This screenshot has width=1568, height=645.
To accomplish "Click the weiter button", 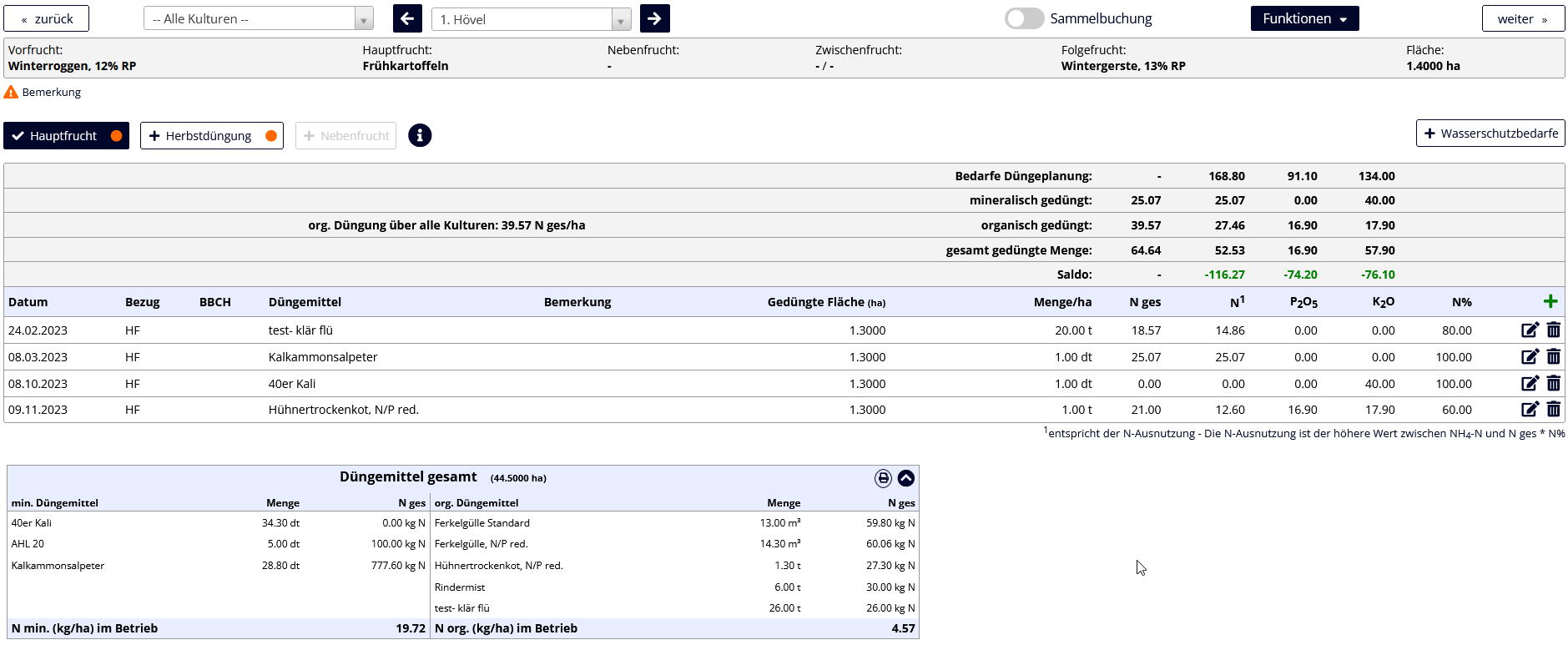I will (x=1523, y=18).
